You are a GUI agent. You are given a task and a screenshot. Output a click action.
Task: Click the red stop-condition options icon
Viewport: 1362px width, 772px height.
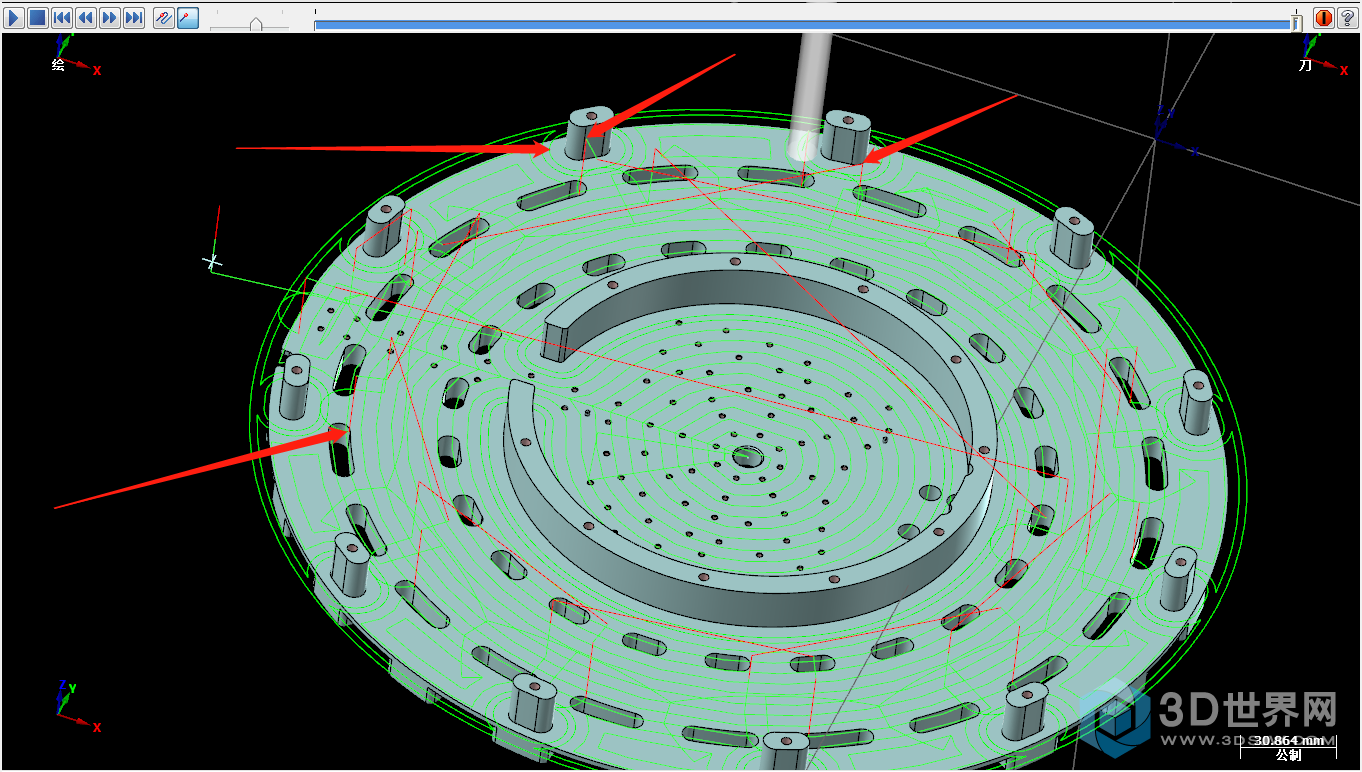click(1324, 17)
